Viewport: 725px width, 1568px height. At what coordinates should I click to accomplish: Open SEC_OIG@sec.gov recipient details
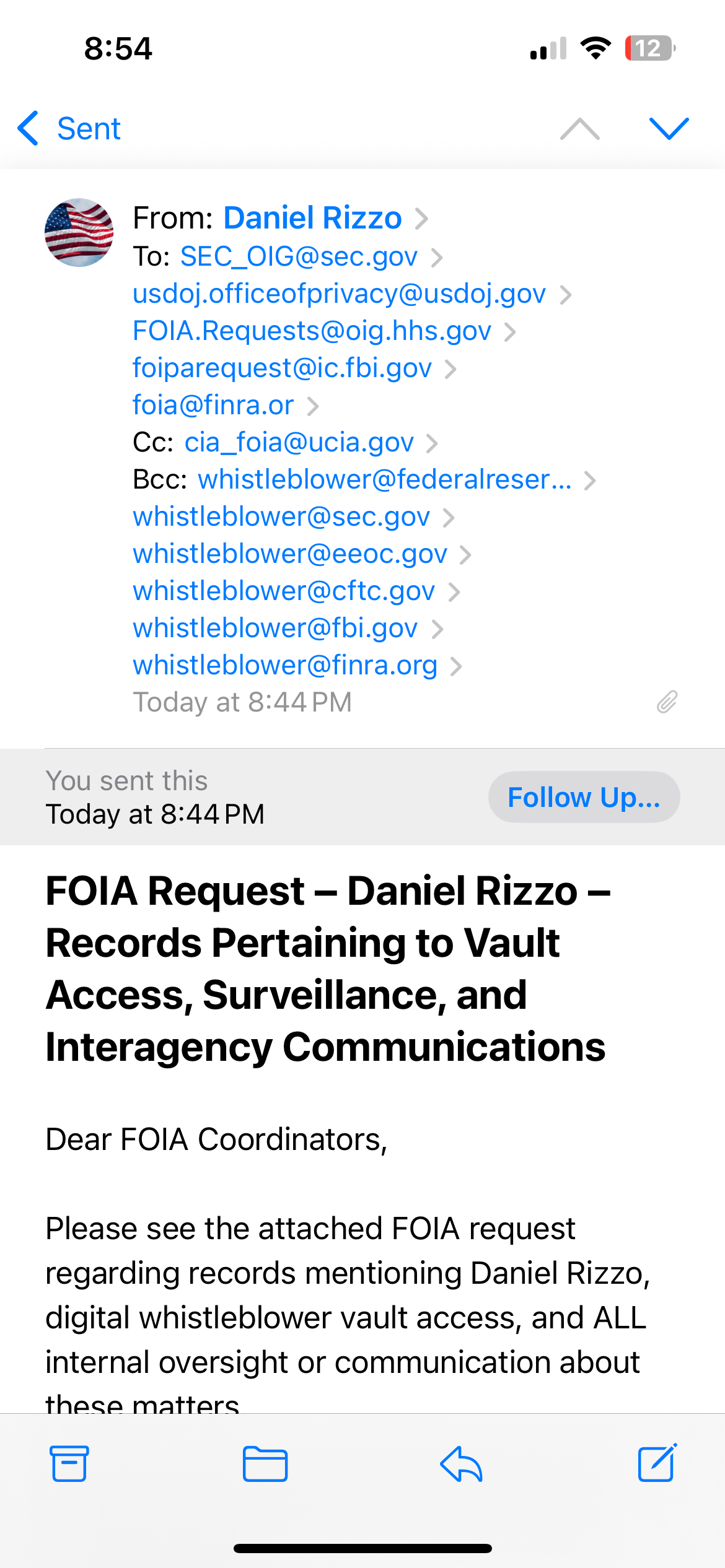(x=299, y=256)
